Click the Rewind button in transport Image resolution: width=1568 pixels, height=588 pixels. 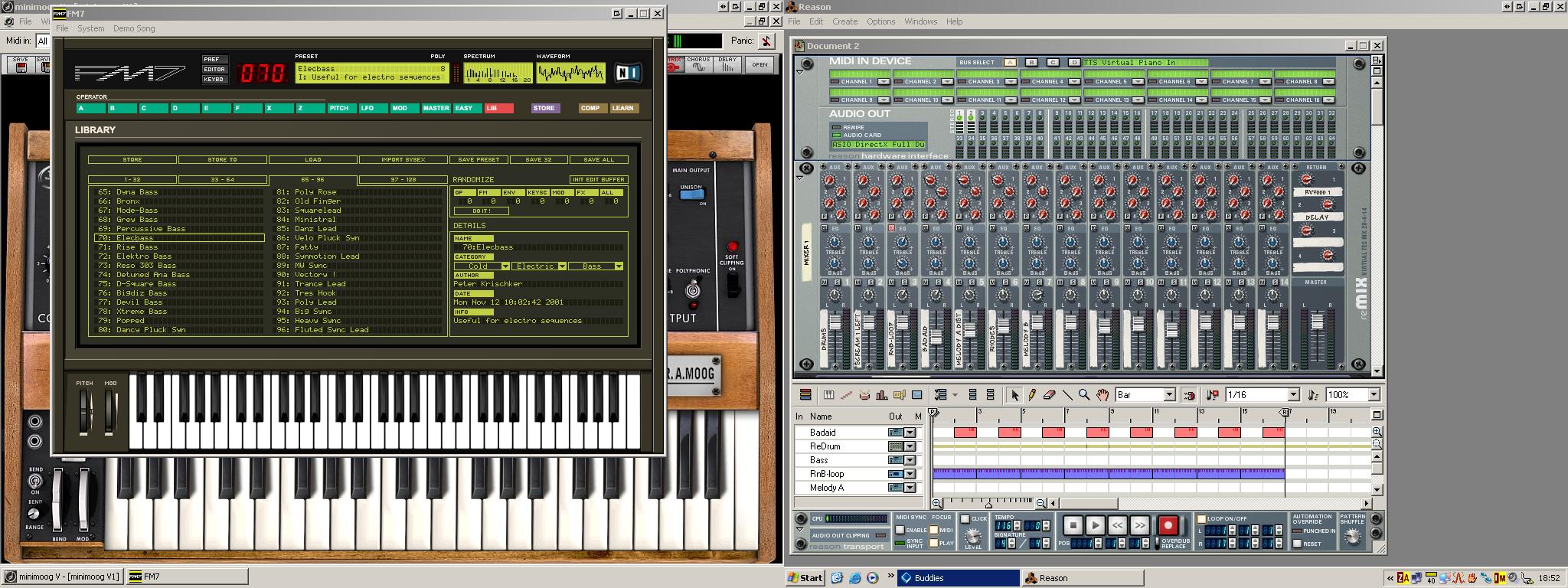click(1117, 525)
